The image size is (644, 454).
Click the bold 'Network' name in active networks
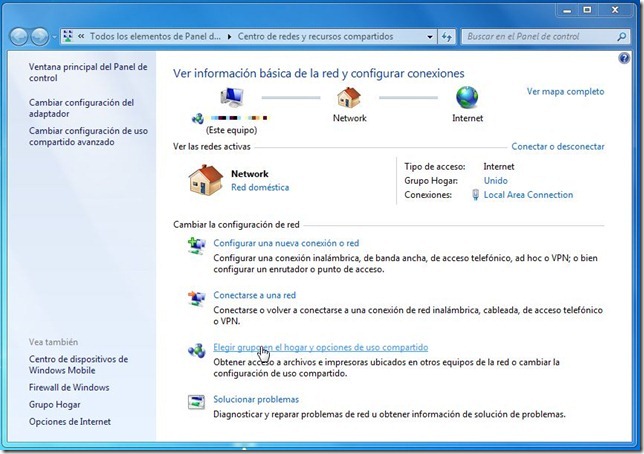tap(250, 174)
